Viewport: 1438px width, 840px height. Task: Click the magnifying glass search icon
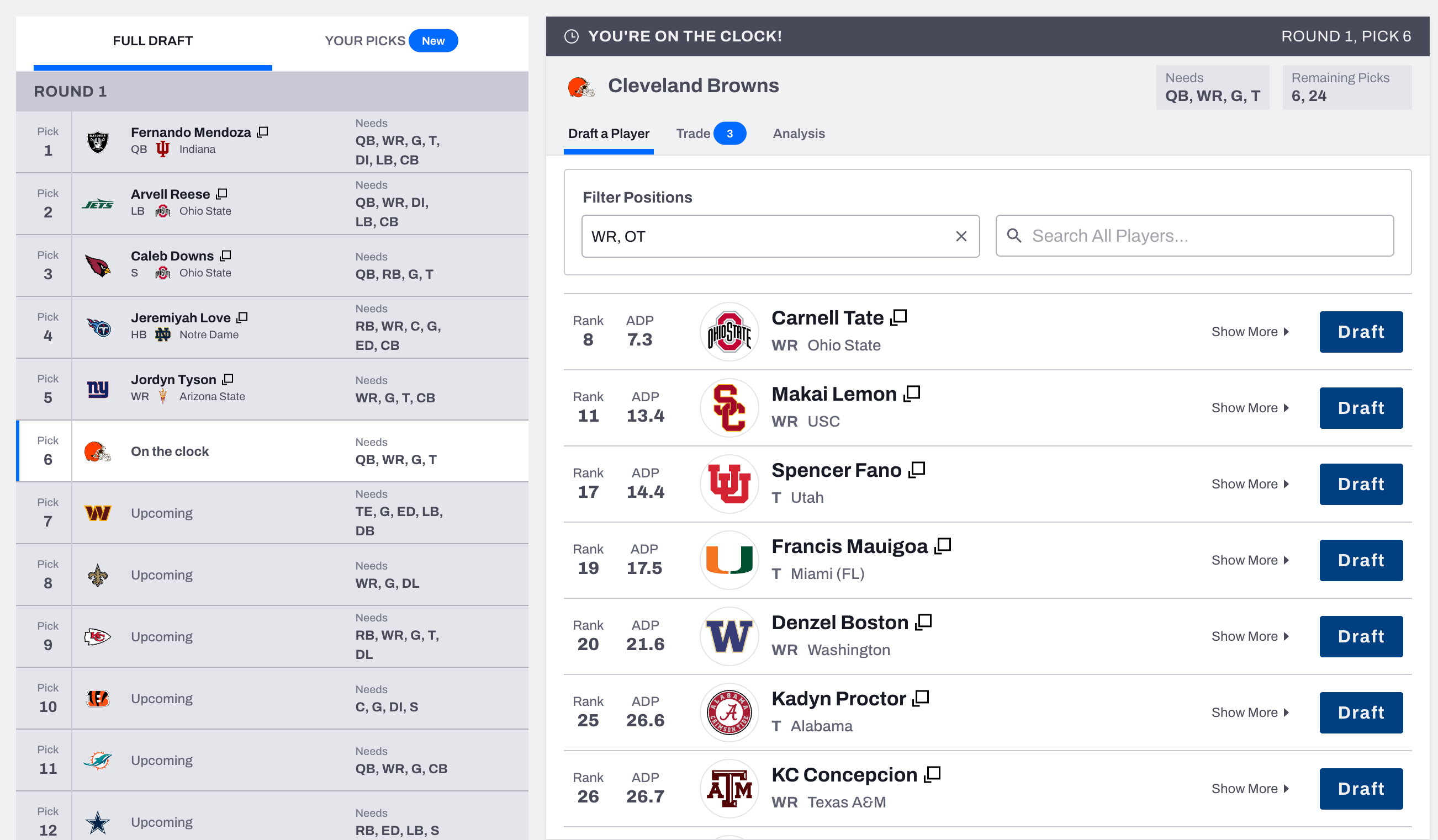click(1014, 236)
